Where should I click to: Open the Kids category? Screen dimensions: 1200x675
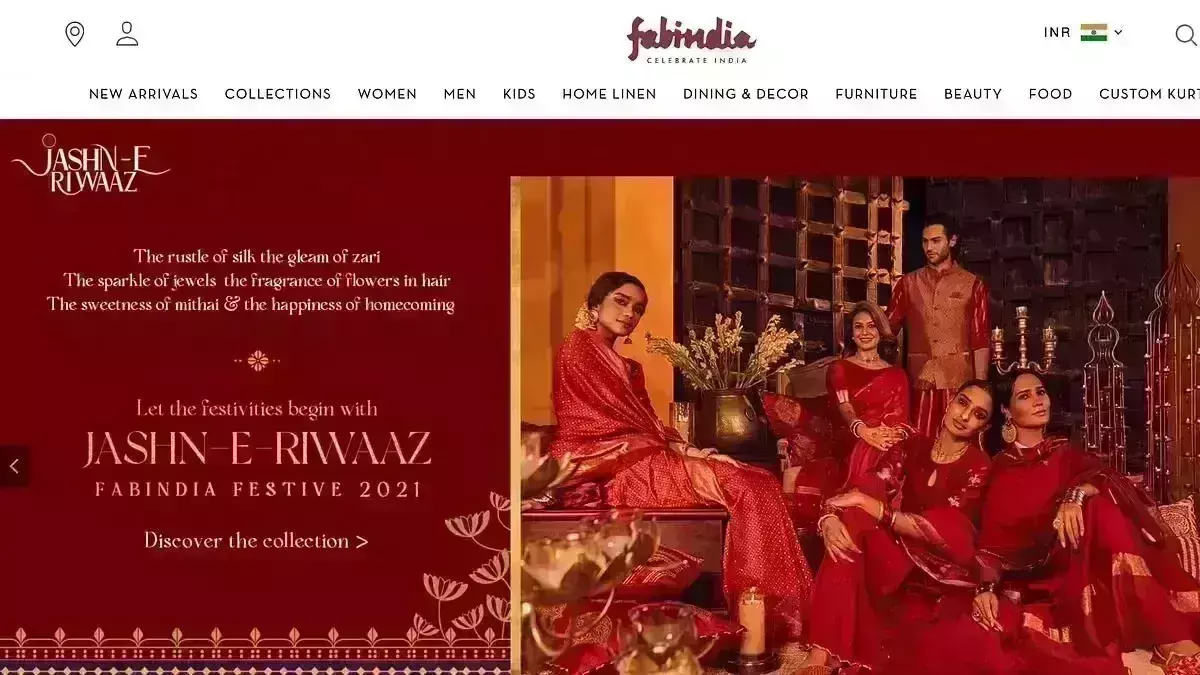click(x=519, y=94)
